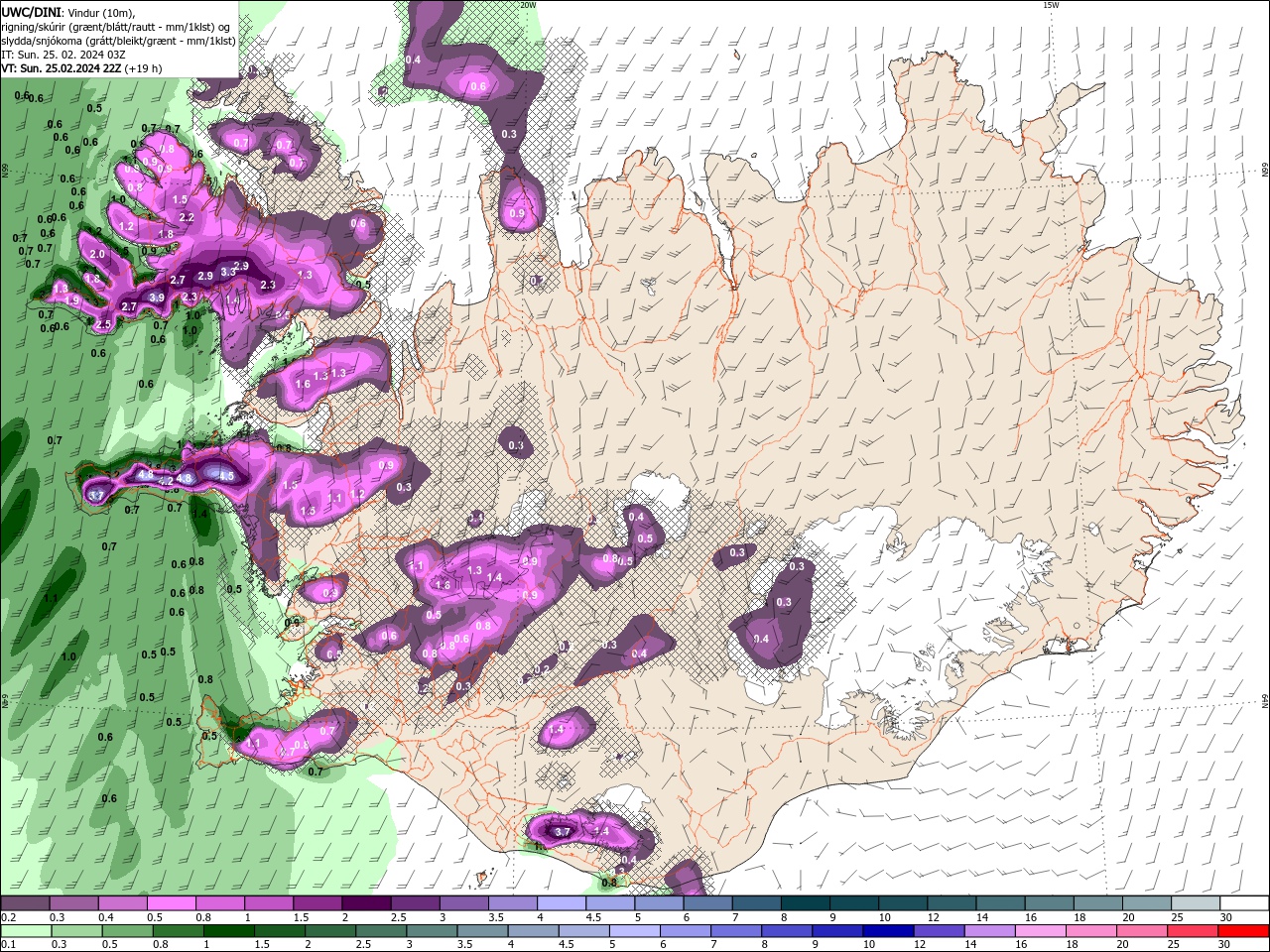Pick the dark teal swatch between 8 and 9, upper legend
Image resolution: width=1270 pixels, height=952 pixels.
(806, 903)
